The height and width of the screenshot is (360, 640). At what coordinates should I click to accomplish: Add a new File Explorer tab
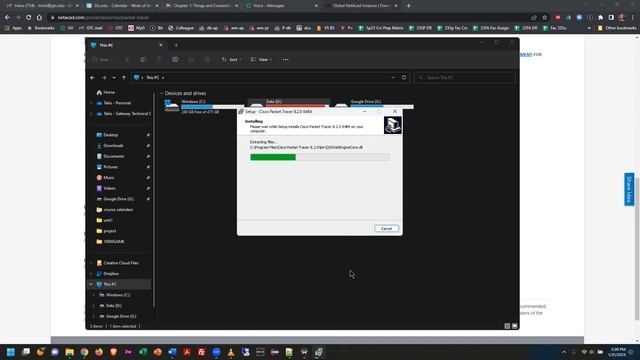176,45
